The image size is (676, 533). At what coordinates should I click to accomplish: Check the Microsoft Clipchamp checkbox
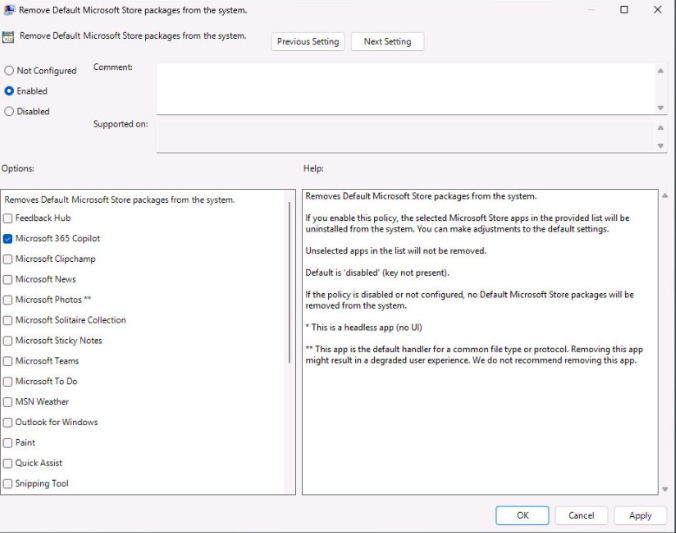click(x=8, y=259)
